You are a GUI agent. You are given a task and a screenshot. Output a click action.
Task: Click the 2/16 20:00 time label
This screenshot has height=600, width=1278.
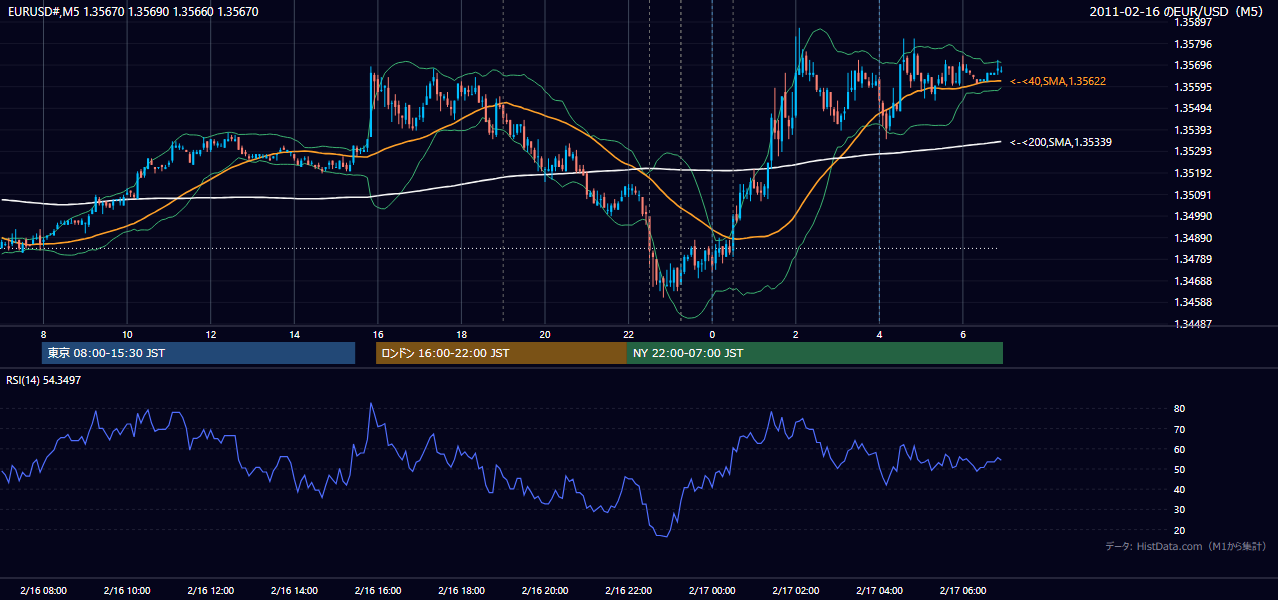[x=545, y=590]
